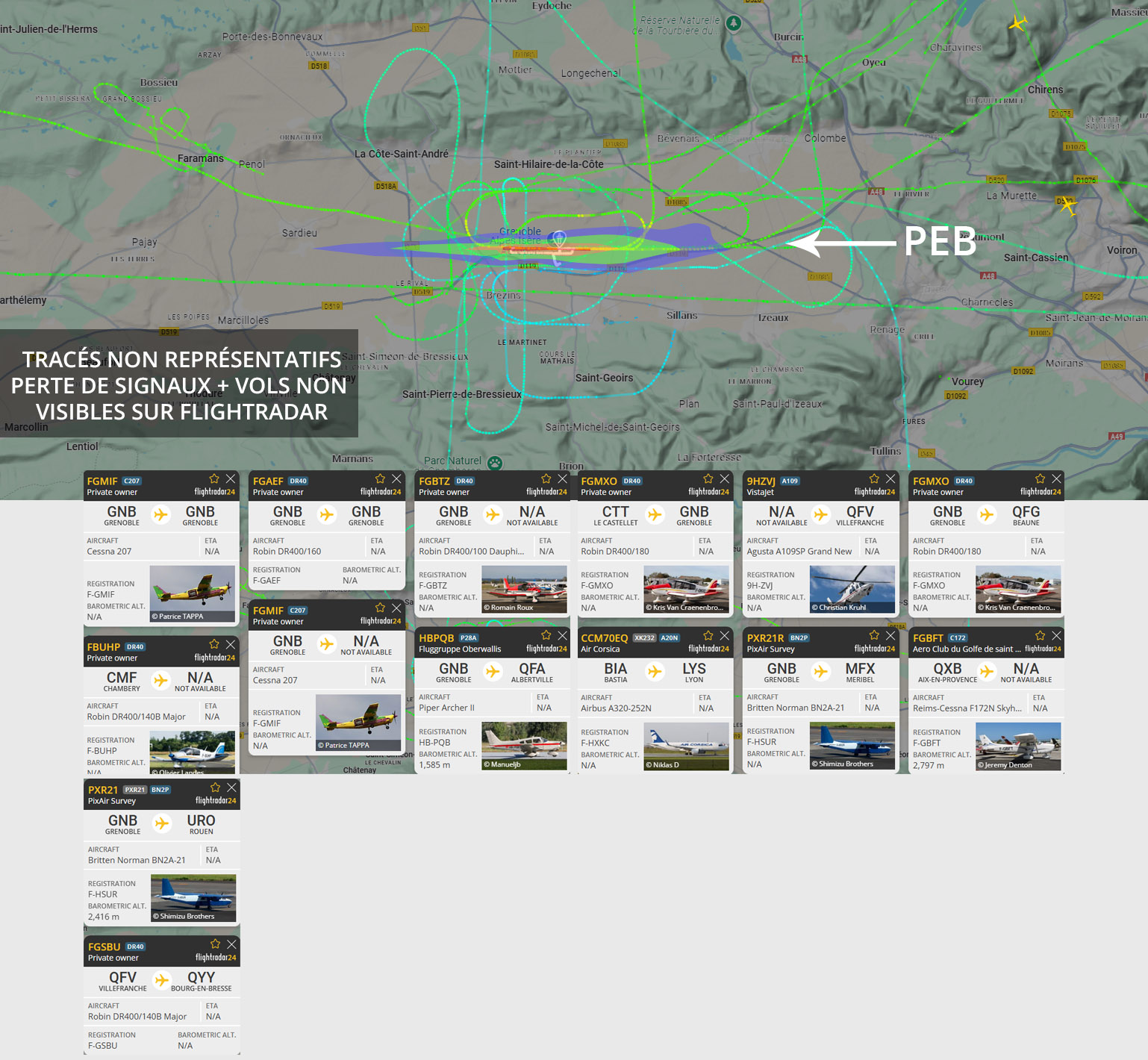1148x1060 pixels.
Task: Click the parachute marker at Grenoble airport
Action: (558, 239)
